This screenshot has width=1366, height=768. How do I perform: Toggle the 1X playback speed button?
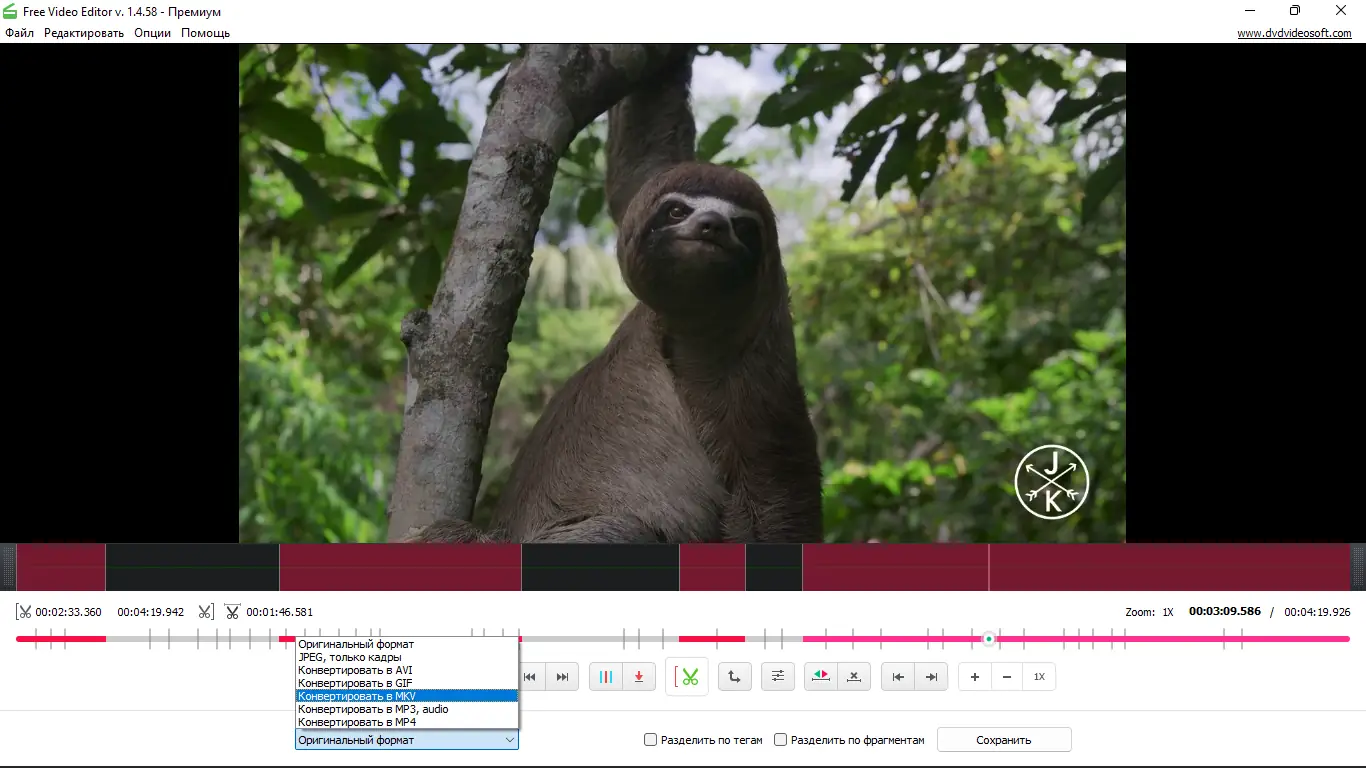tap(1039, 677)
